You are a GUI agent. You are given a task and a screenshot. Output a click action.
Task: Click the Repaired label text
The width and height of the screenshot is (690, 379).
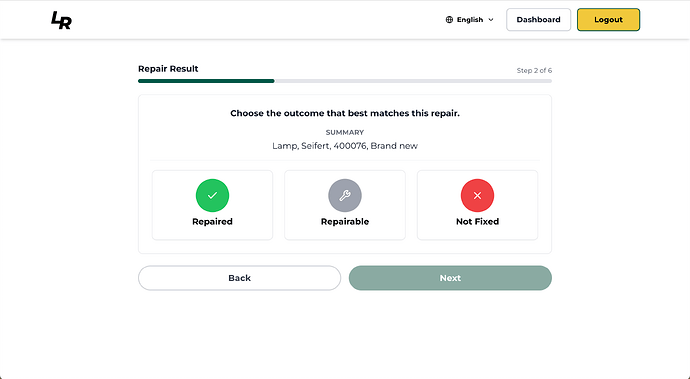point(212,221)
